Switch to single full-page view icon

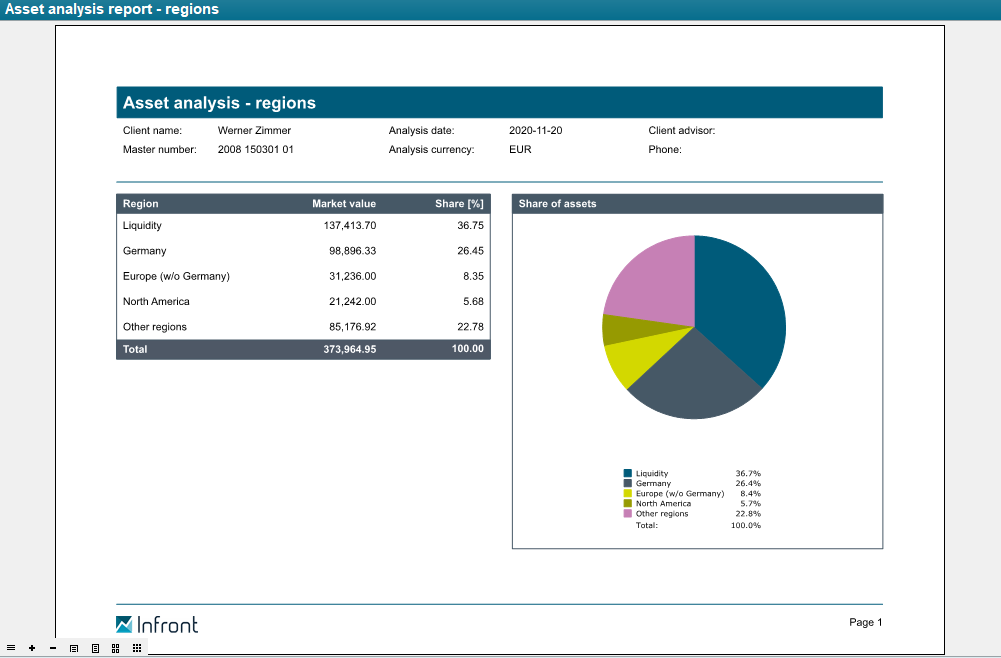coord(95,648)
